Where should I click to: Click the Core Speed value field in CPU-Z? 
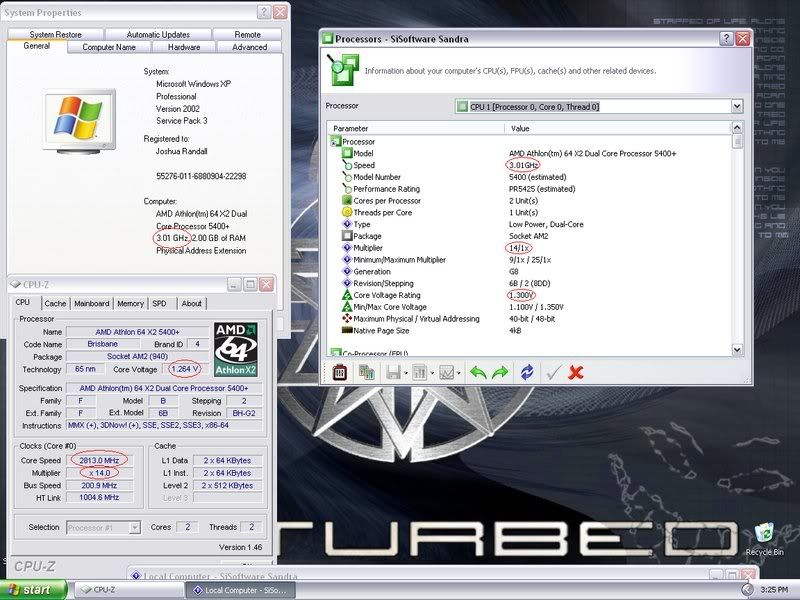(99, 461)
